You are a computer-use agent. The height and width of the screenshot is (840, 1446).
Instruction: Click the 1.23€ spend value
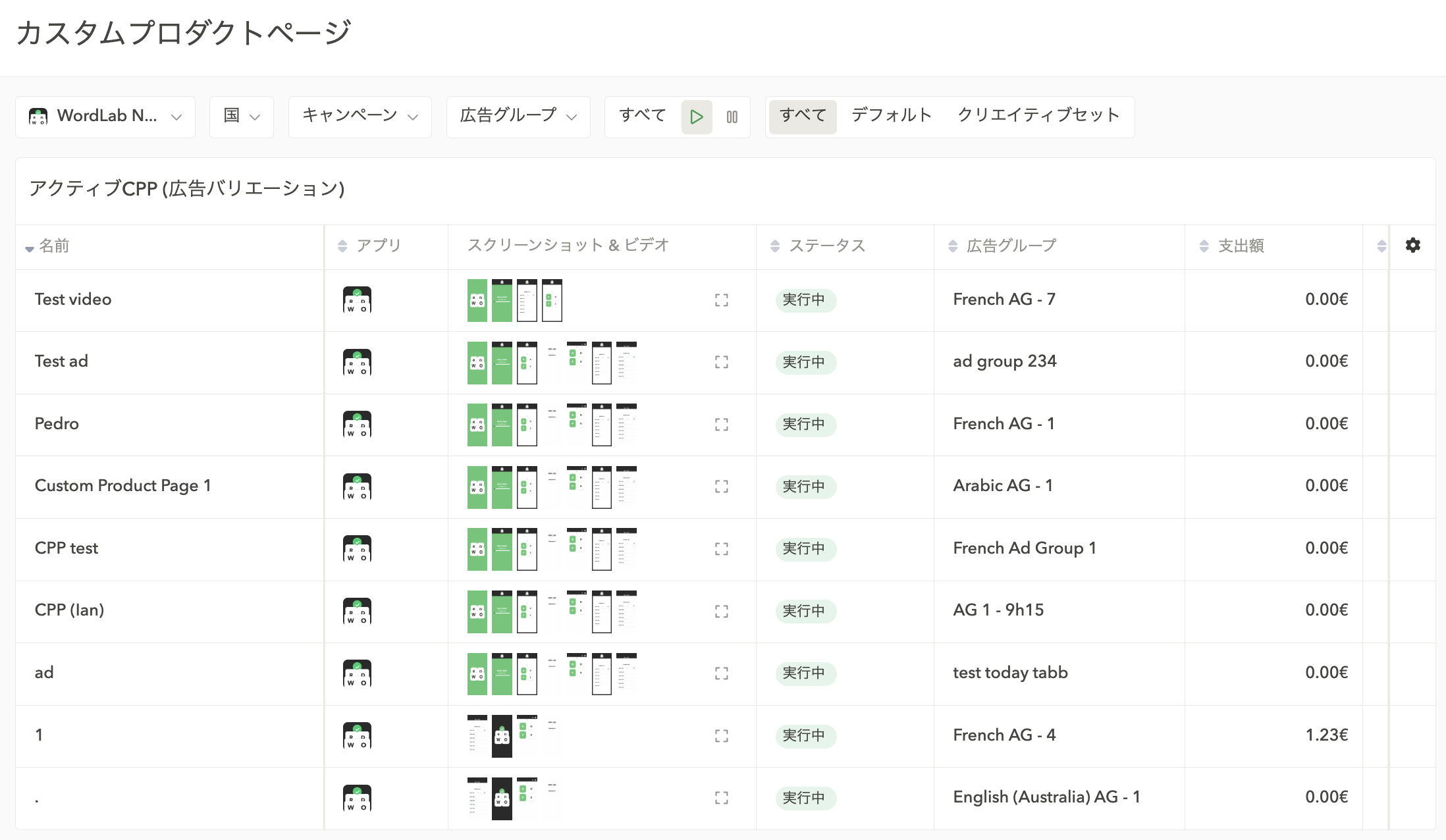click(1327, 735)
